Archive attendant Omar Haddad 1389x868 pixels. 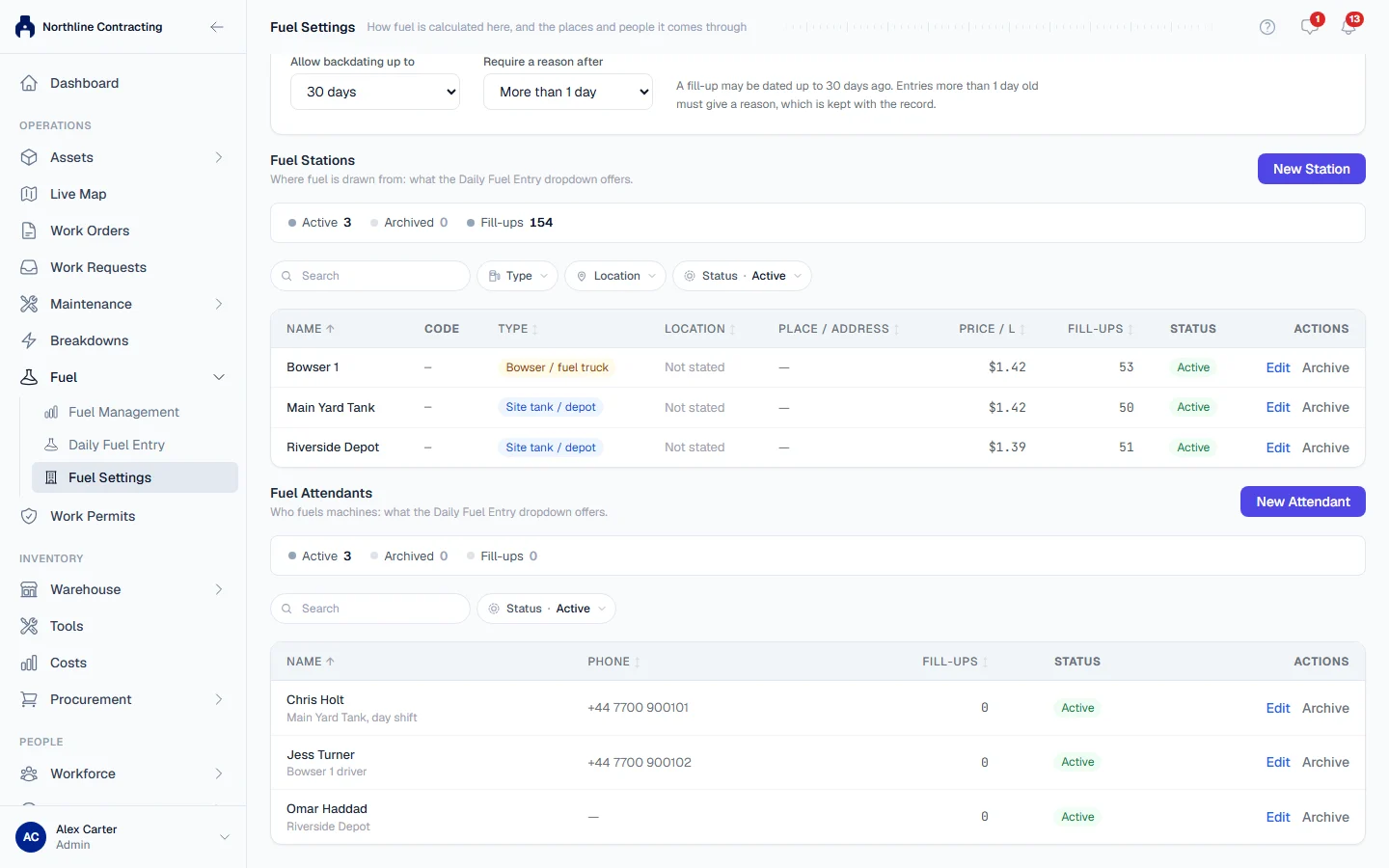point(1325,817)
